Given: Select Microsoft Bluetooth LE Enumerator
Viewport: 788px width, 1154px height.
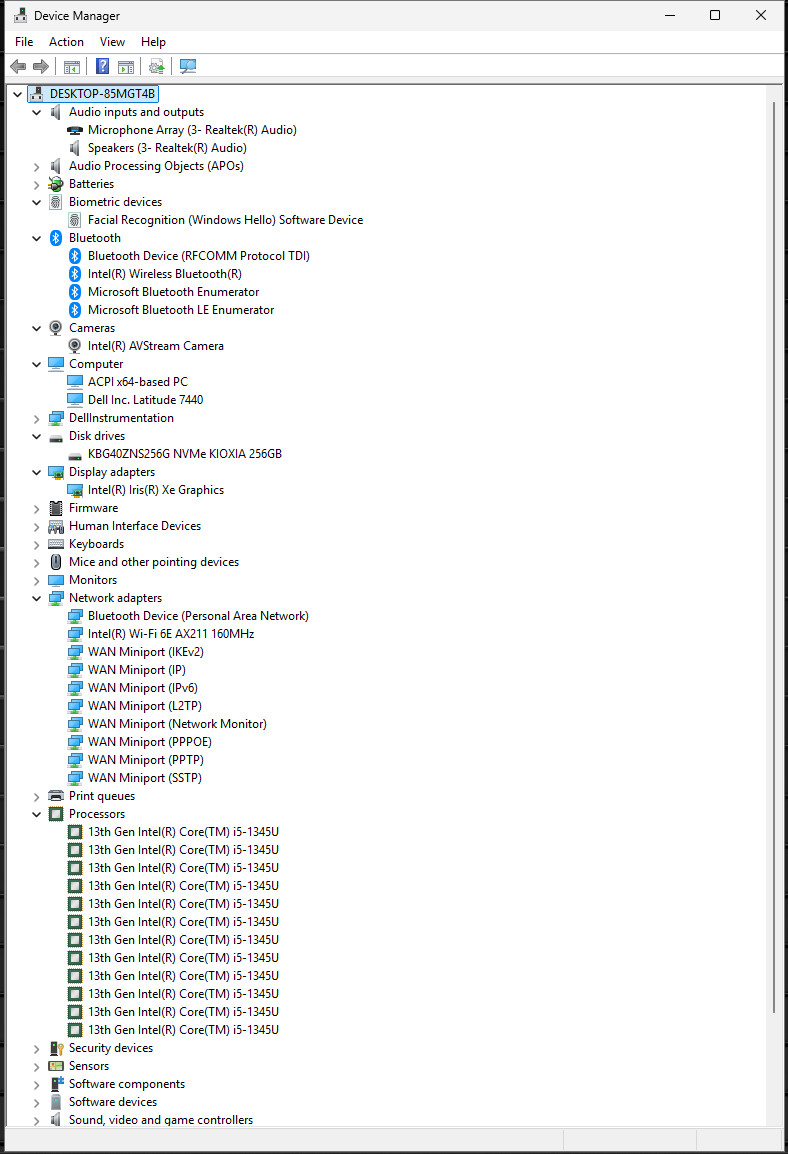Looking at the screenshot, I should 181,310.
